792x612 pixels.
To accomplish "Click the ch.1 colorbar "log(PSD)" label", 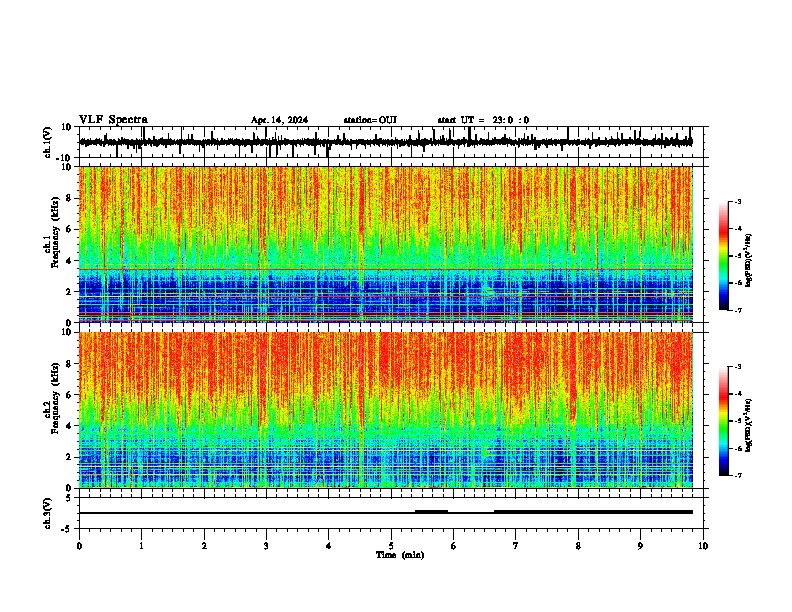I will 749,261.
